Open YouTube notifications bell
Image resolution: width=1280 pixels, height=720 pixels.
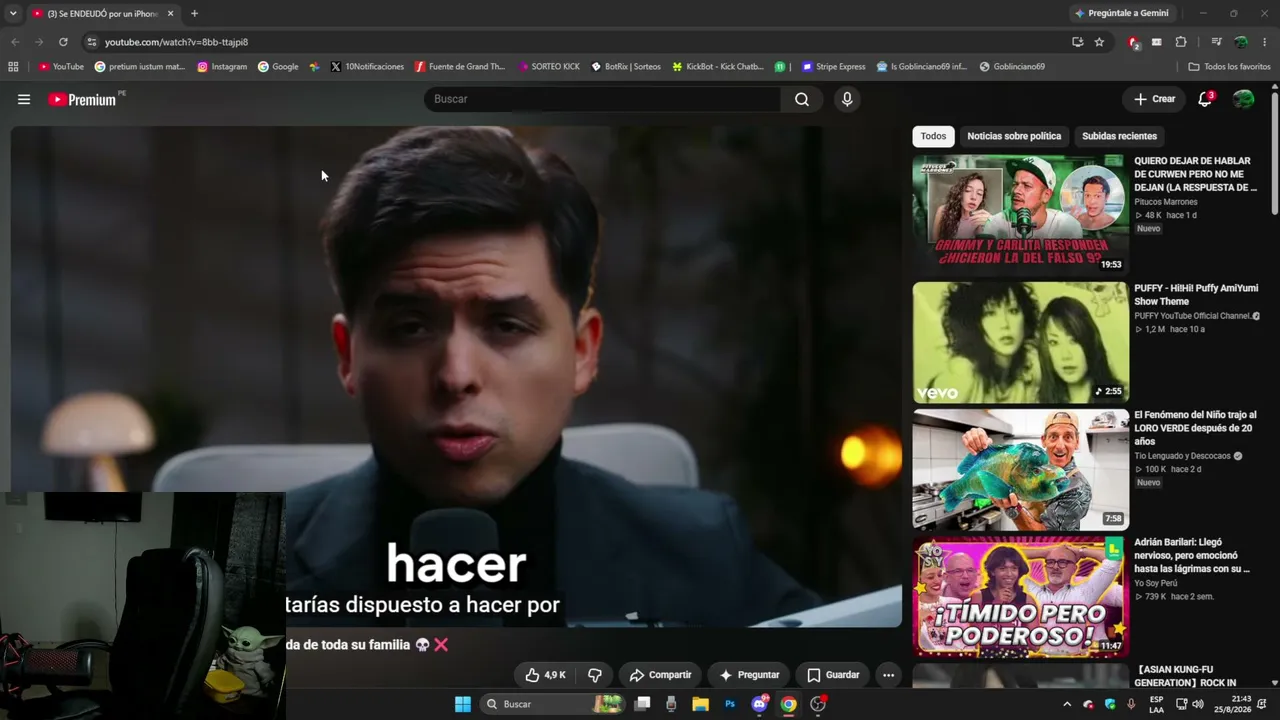1205,99
